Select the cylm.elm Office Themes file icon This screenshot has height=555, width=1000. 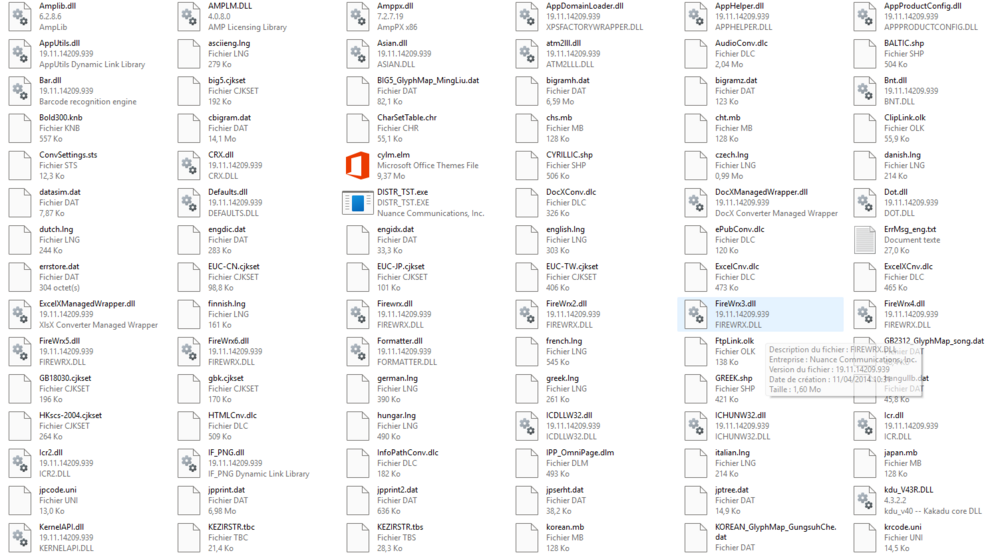(x=357, y=165)
